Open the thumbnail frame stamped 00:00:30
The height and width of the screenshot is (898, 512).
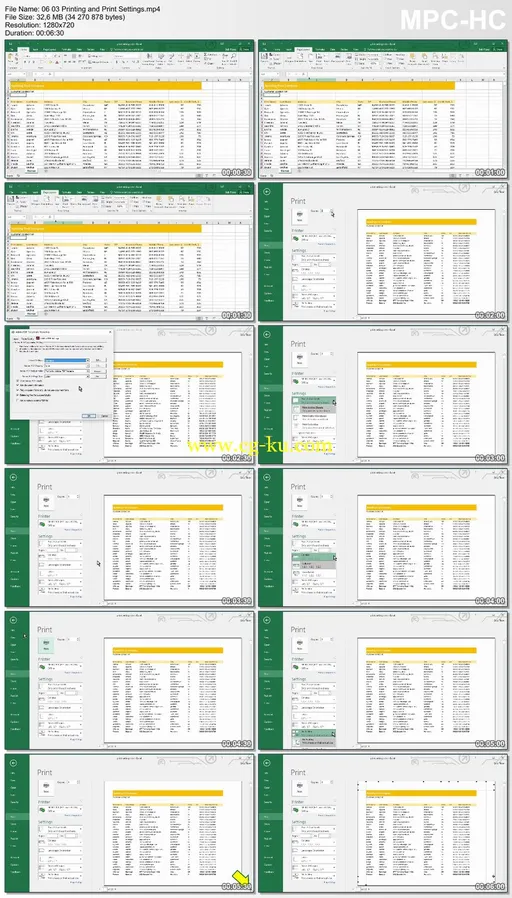click(x=129, y=109)
